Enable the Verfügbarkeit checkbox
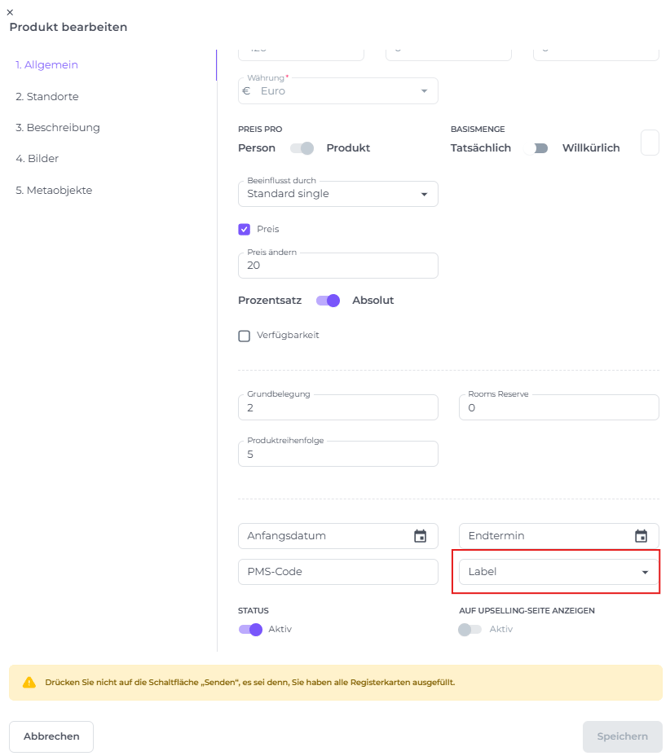Viewport: 670px width, 756px height. coord(244,336)
